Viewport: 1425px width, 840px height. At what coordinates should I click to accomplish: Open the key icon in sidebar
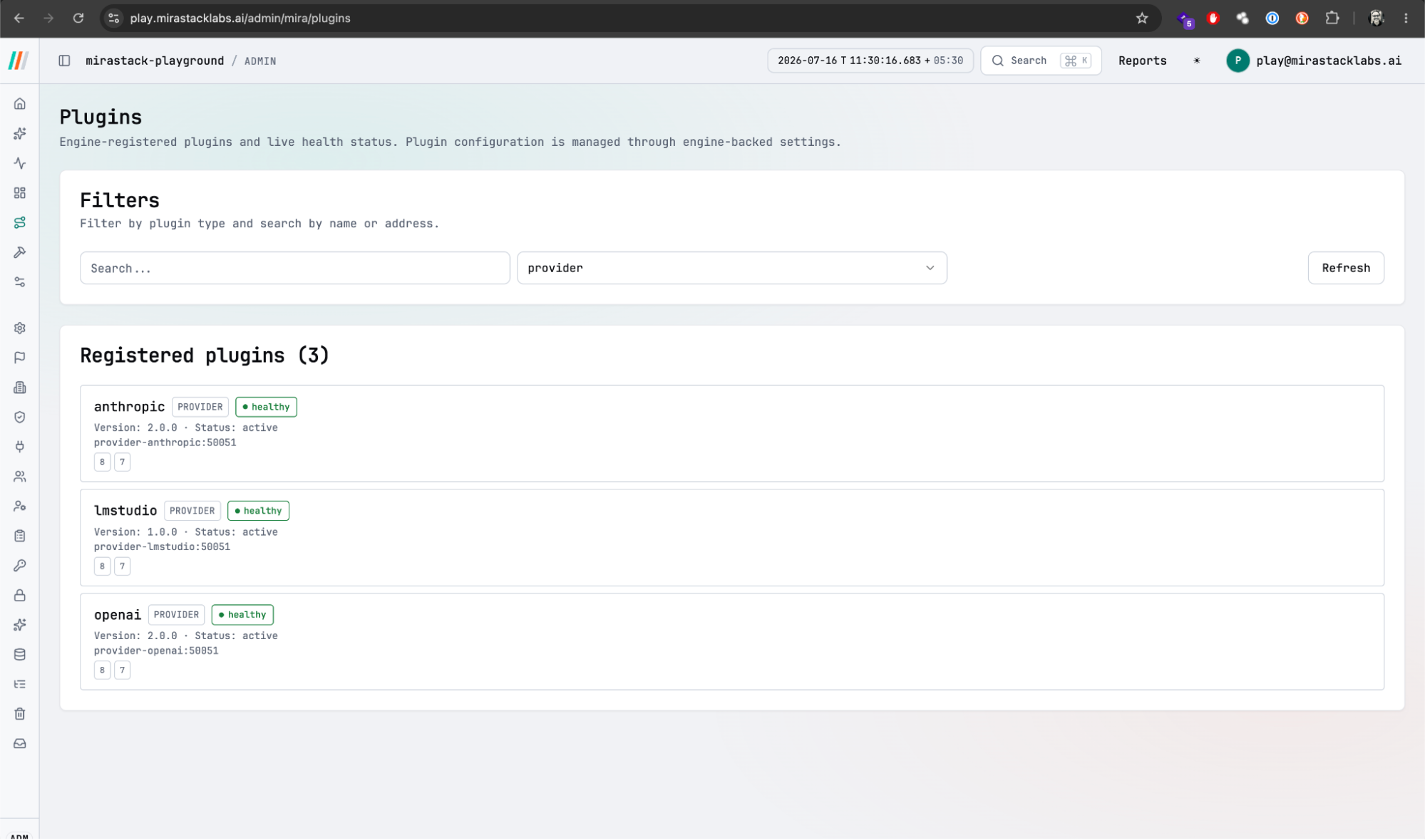click(x=20, y=566)
